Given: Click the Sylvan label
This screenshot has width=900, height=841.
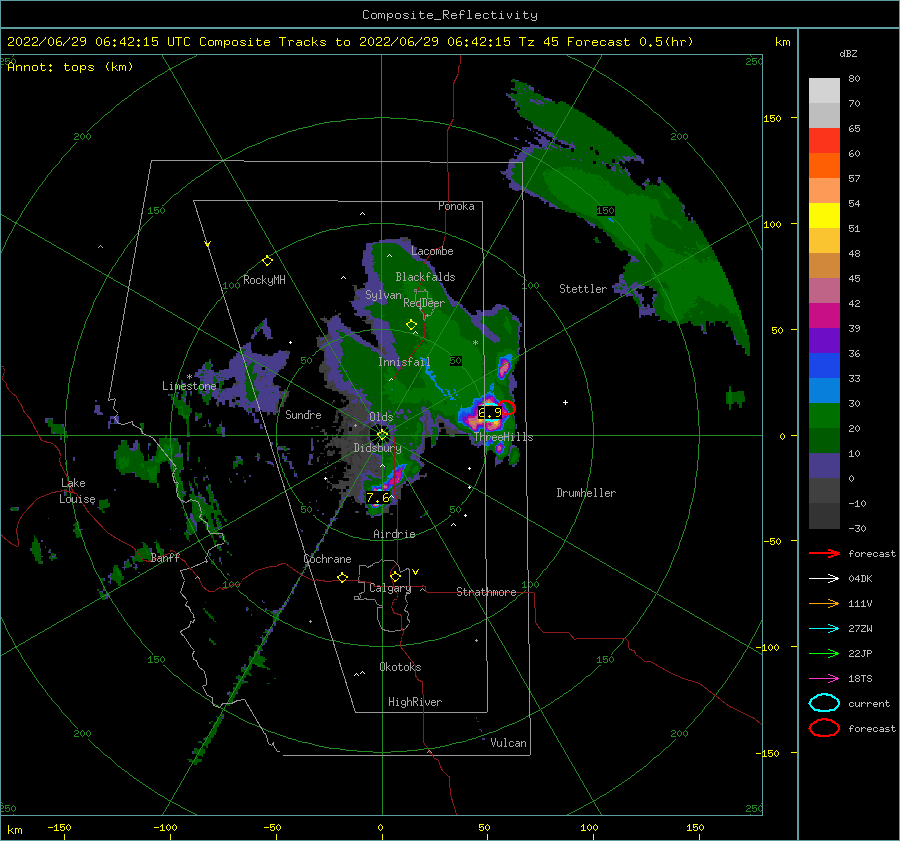Looking at the screenshot, I should pos(383,295).
